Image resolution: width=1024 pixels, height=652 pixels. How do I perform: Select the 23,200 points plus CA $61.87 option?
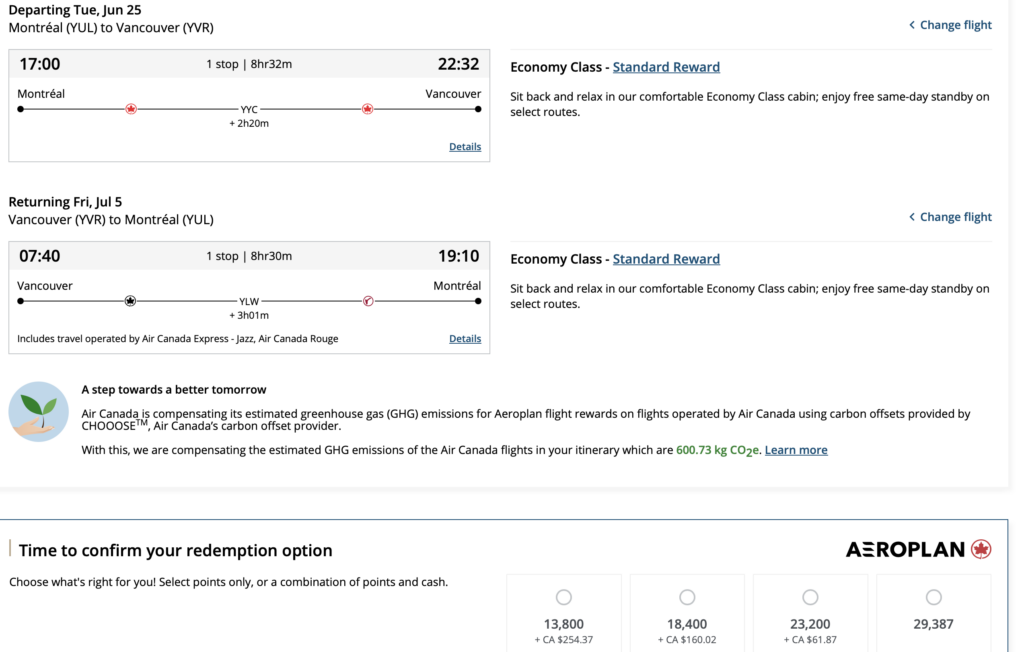tap(810, 597)
